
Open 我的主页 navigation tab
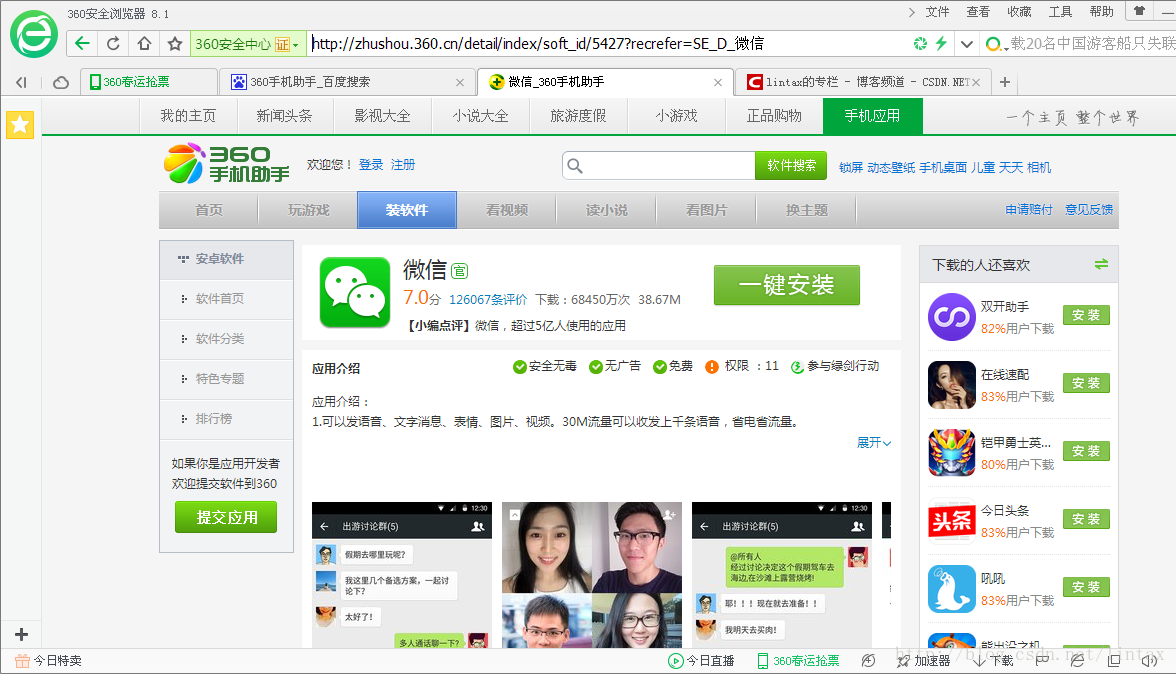[188, 116]
